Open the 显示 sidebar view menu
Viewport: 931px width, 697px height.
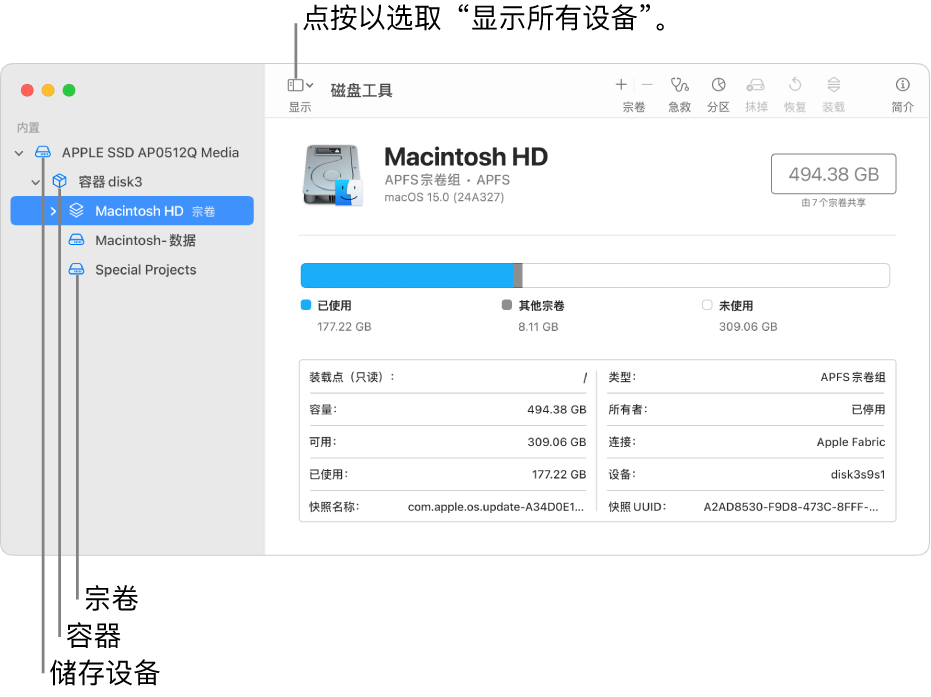pyautogui.click(x=300, y=85)
